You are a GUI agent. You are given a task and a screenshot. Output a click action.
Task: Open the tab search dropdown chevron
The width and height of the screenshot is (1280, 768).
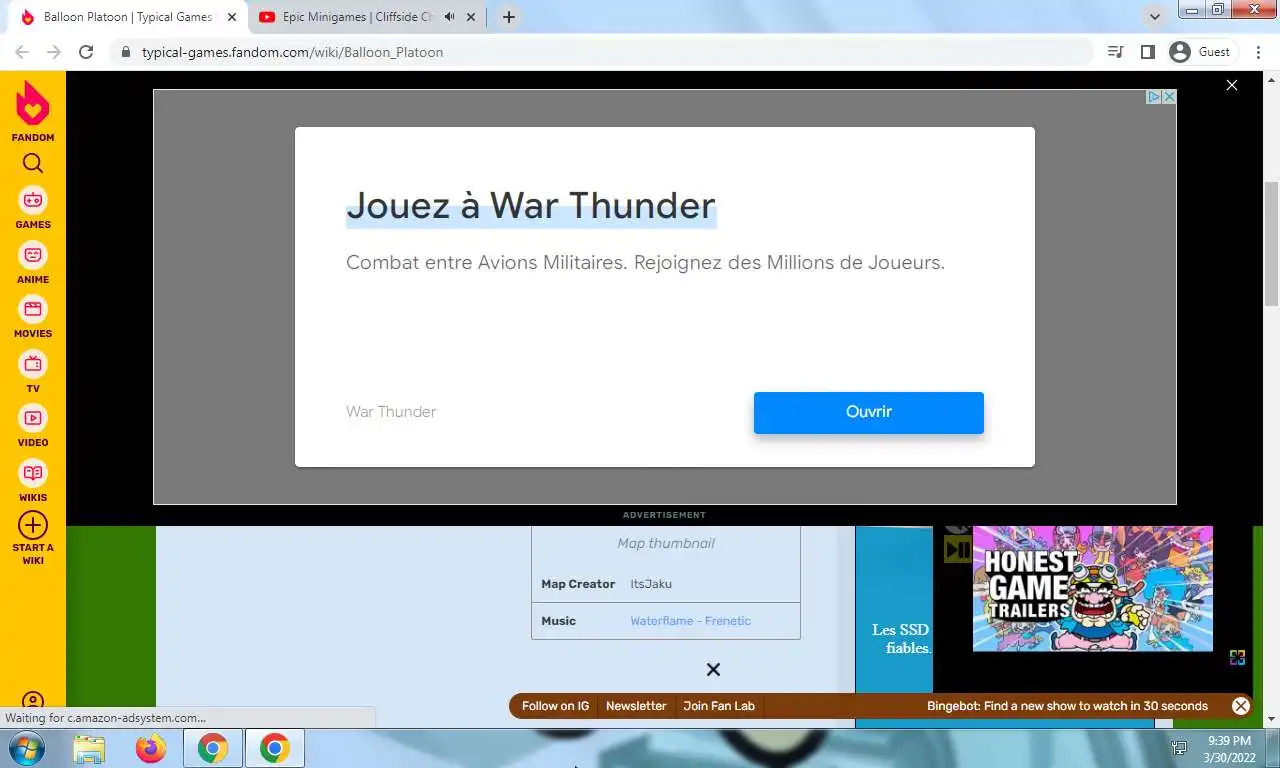coord(1155,17)
